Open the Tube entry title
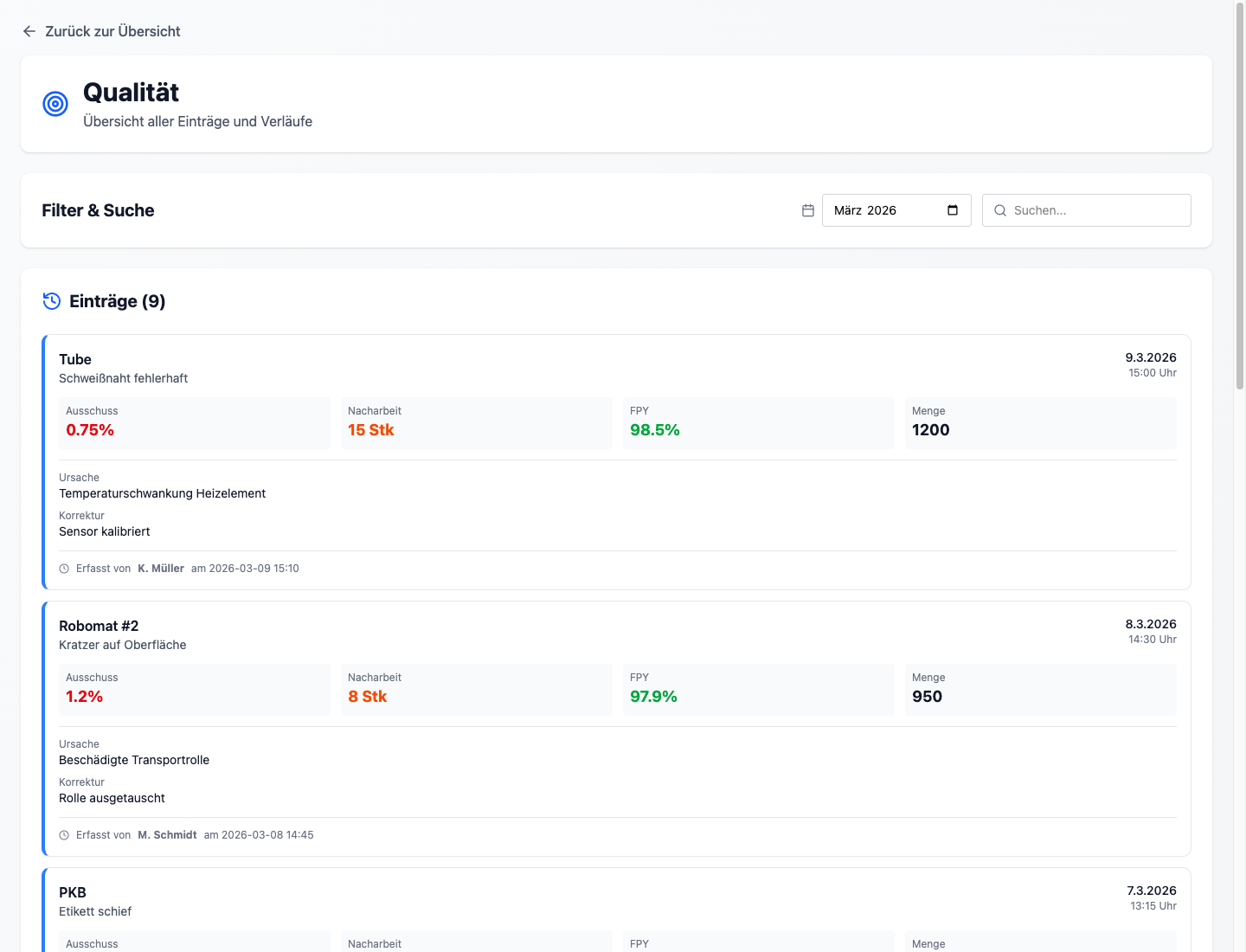Image resolution: width=1246 pixels, height=952 pixels. click(x=75, y=359)
